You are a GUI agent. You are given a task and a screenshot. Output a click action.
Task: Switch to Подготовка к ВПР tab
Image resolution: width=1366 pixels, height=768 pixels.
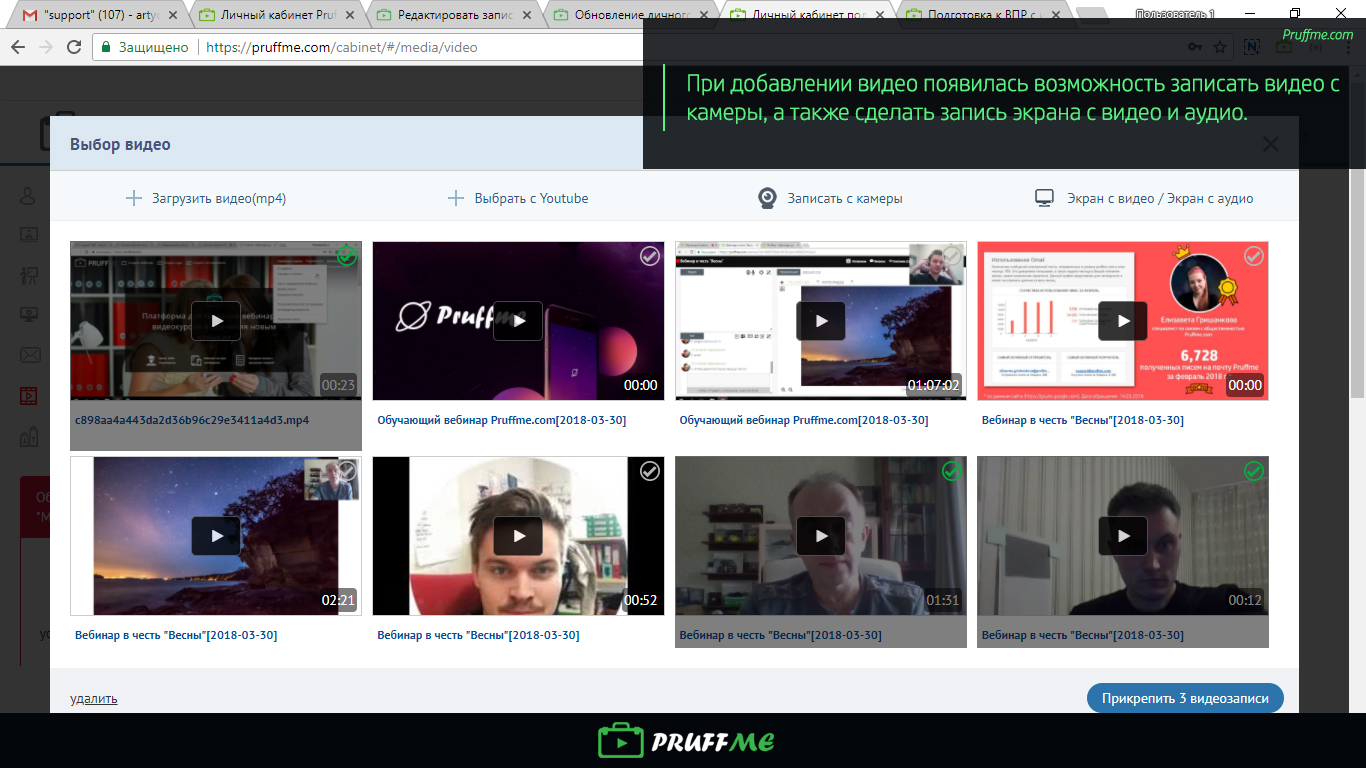pos(985,15)
